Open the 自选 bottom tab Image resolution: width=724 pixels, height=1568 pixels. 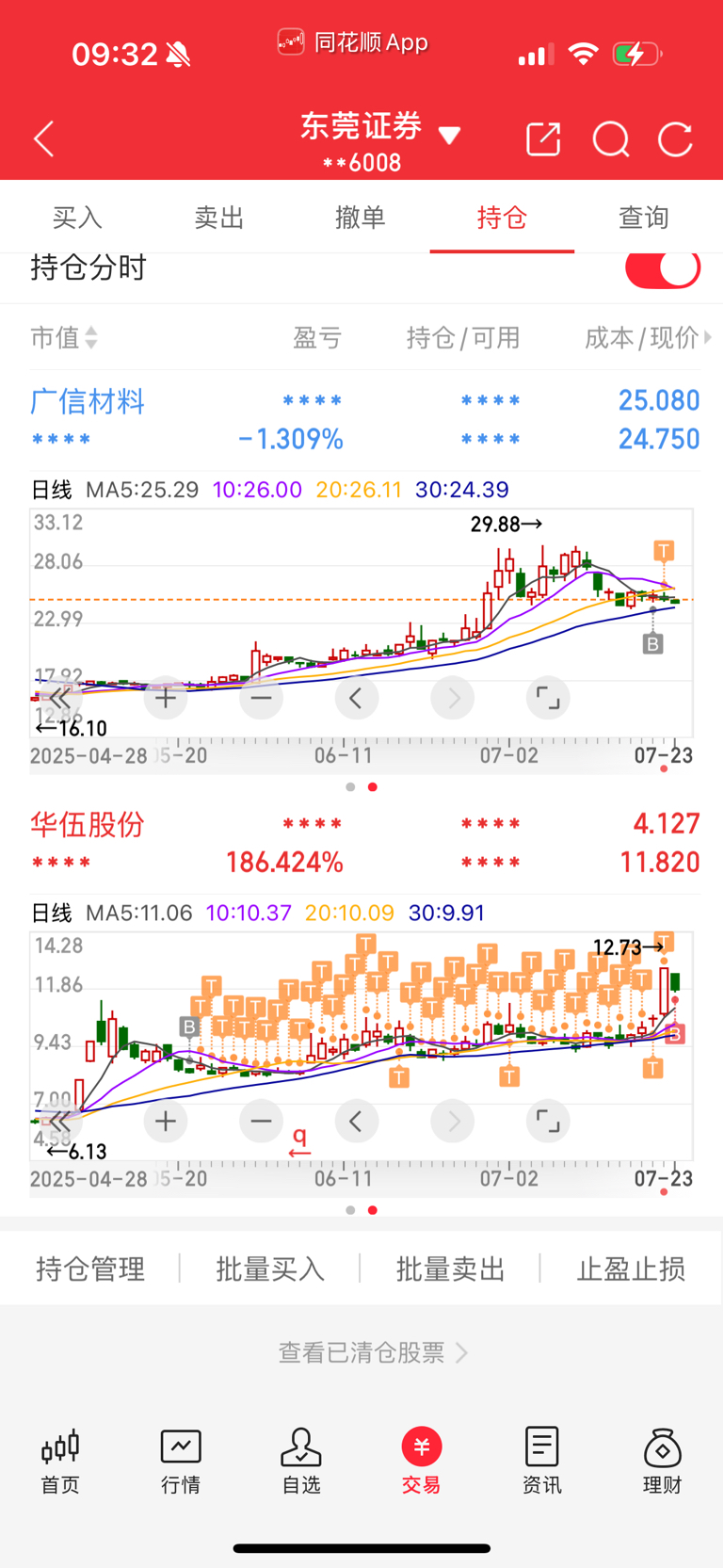(301, 1461)
